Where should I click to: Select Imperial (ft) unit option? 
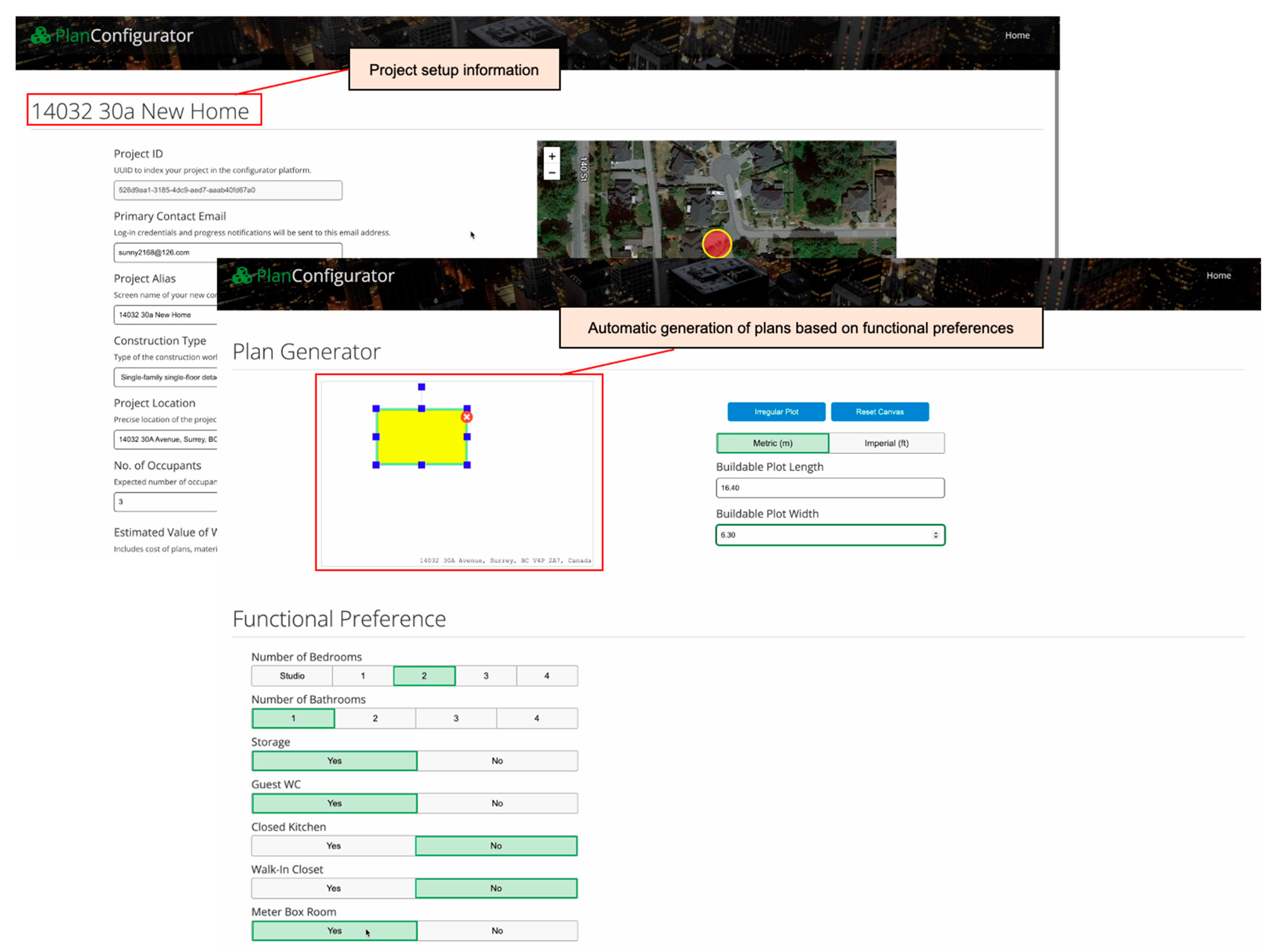[886, 442]
